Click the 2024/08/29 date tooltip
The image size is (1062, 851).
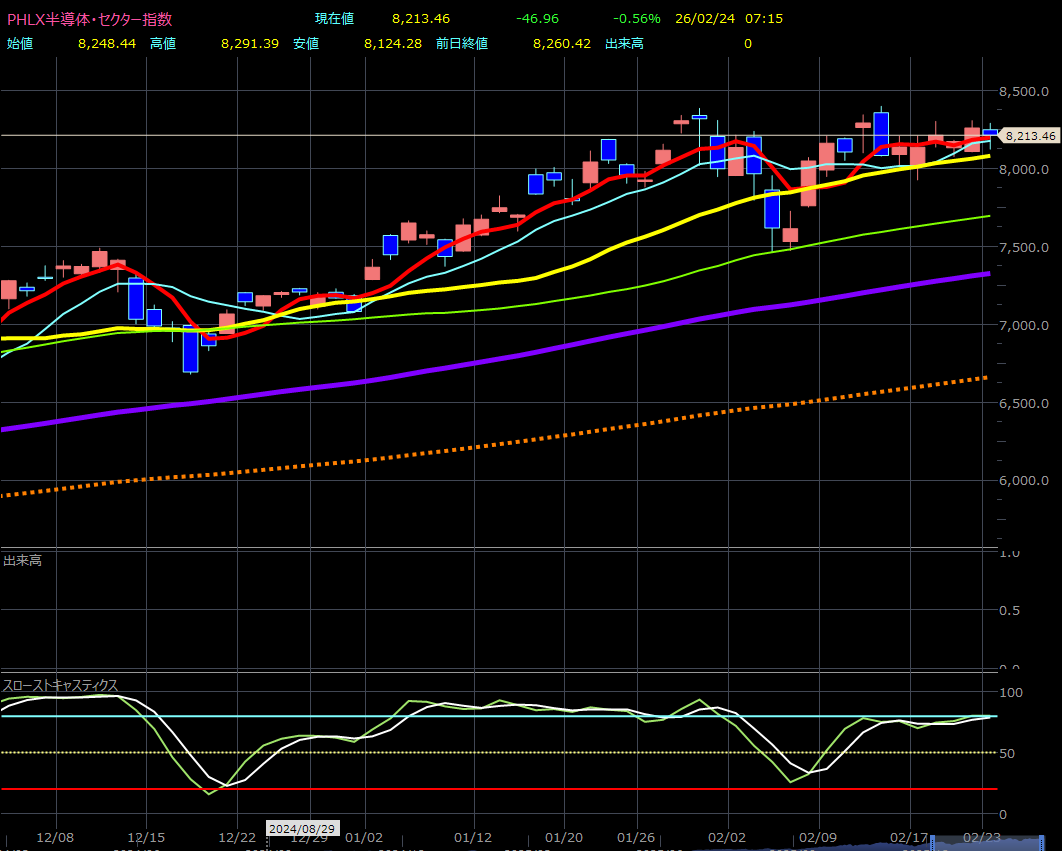tap(302, 828)
